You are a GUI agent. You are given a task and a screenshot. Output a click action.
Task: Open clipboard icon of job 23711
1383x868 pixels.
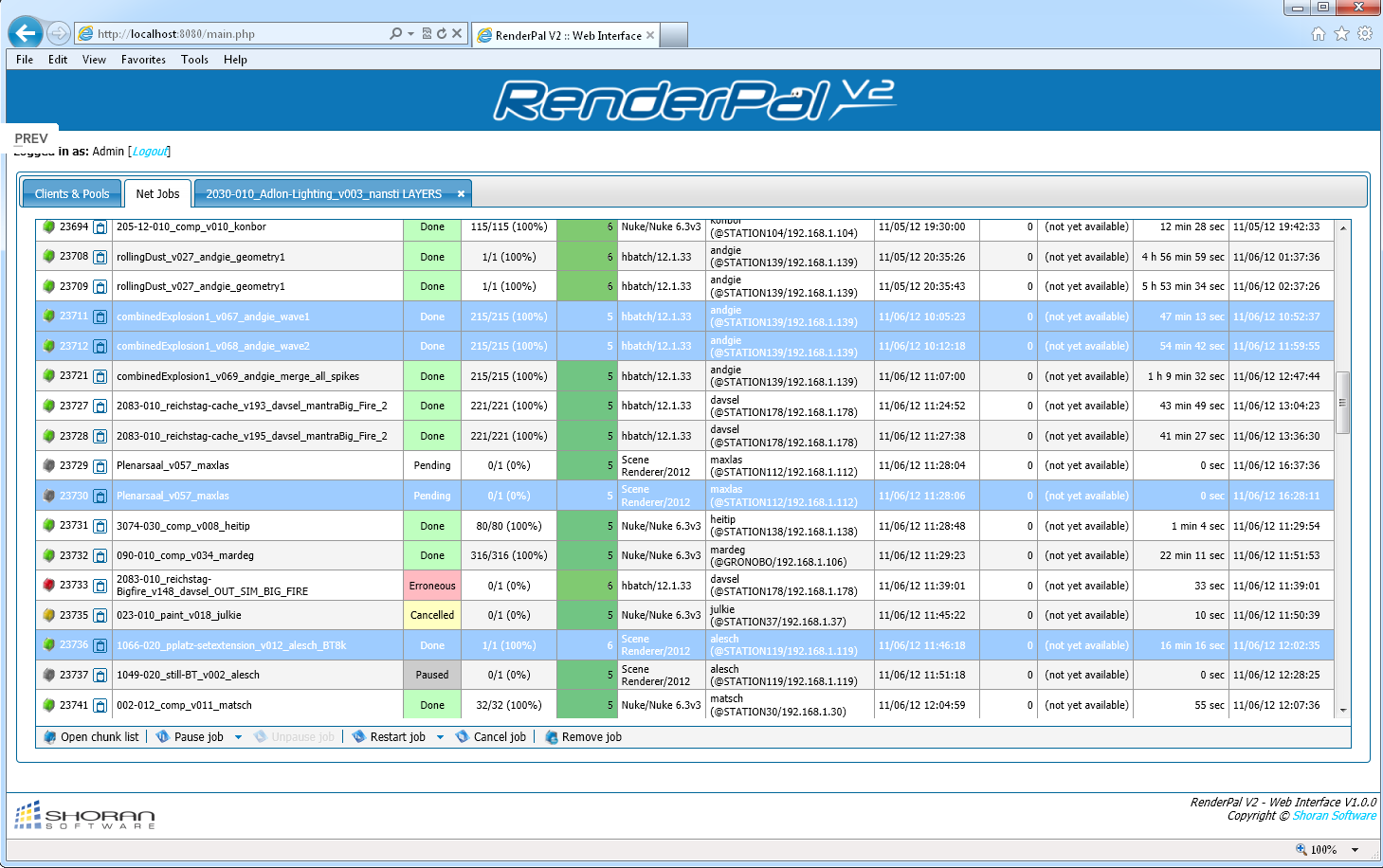tap(100, 316)
